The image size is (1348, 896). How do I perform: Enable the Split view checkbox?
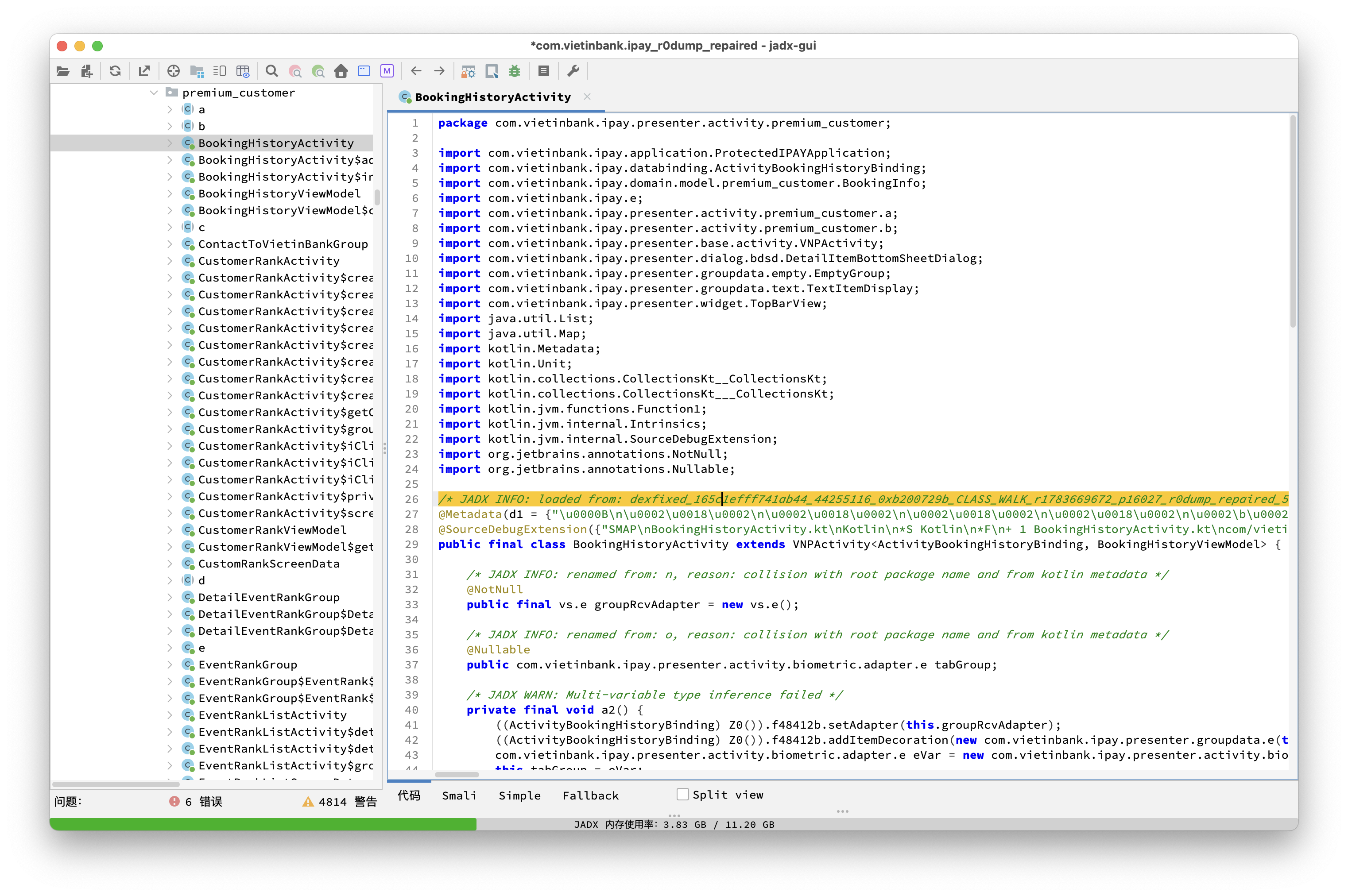tap(682, 794)
